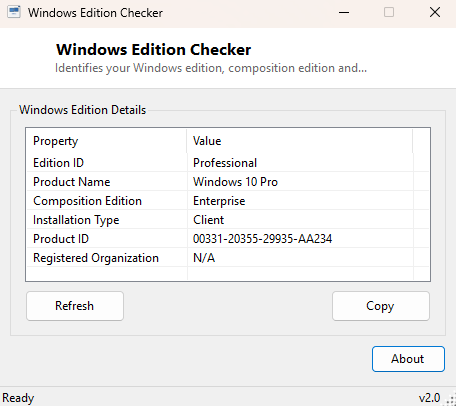Click the bold Windows Edition Checker heading
The height and width of the screenshot is (406, 456).
pos(153,50)
